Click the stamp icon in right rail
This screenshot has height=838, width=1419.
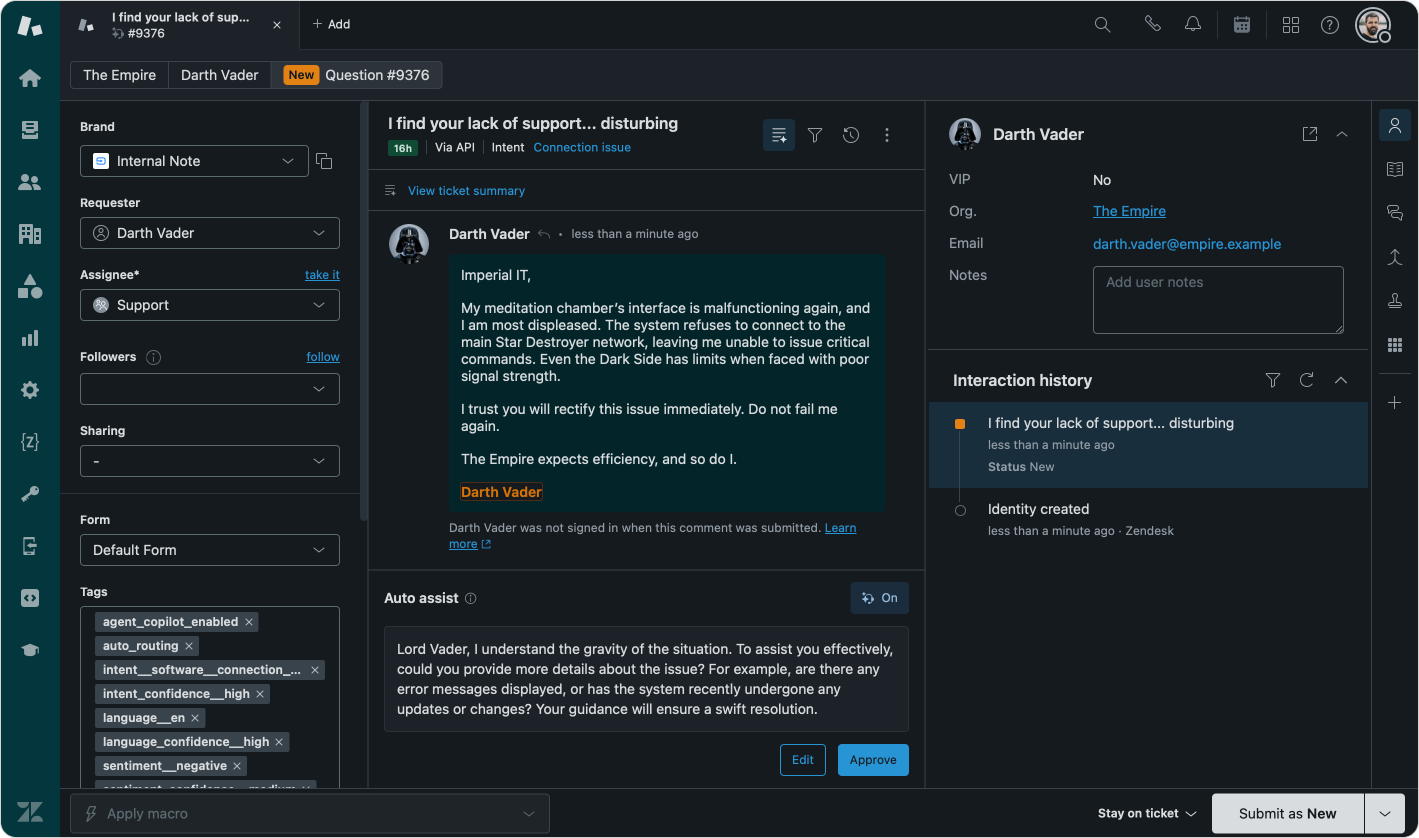point(1395,301)
